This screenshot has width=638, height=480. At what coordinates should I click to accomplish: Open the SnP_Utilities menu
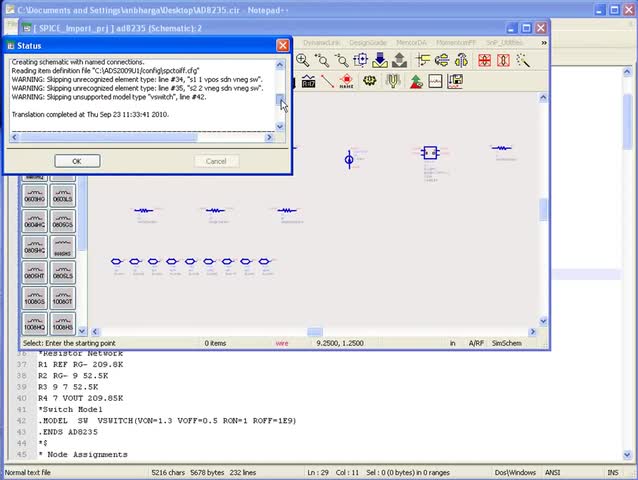[504, 43]
